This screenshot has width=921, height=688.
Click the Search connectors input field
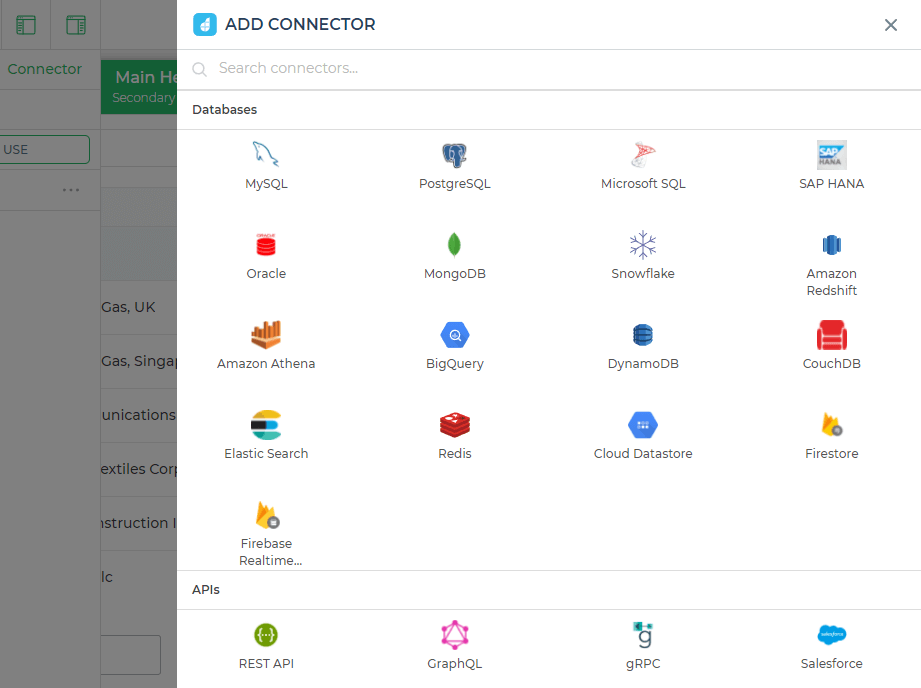tap(549, 69)
